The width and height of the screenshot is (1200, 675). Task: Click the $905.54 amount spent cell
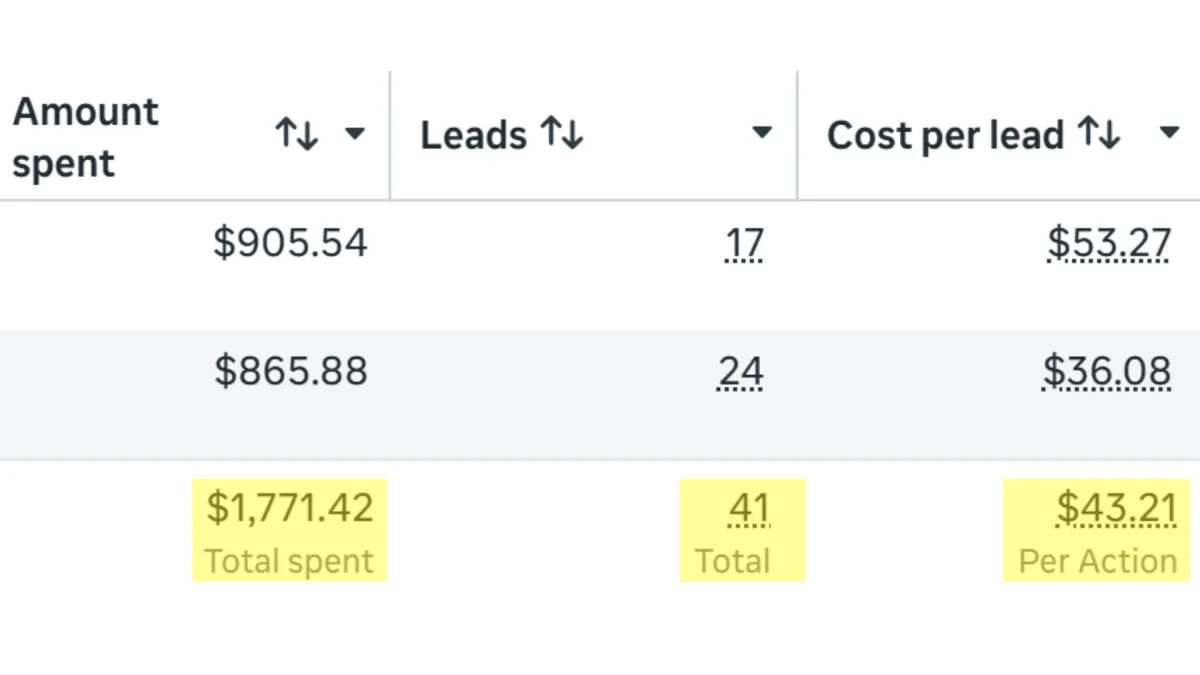point(290,242)
